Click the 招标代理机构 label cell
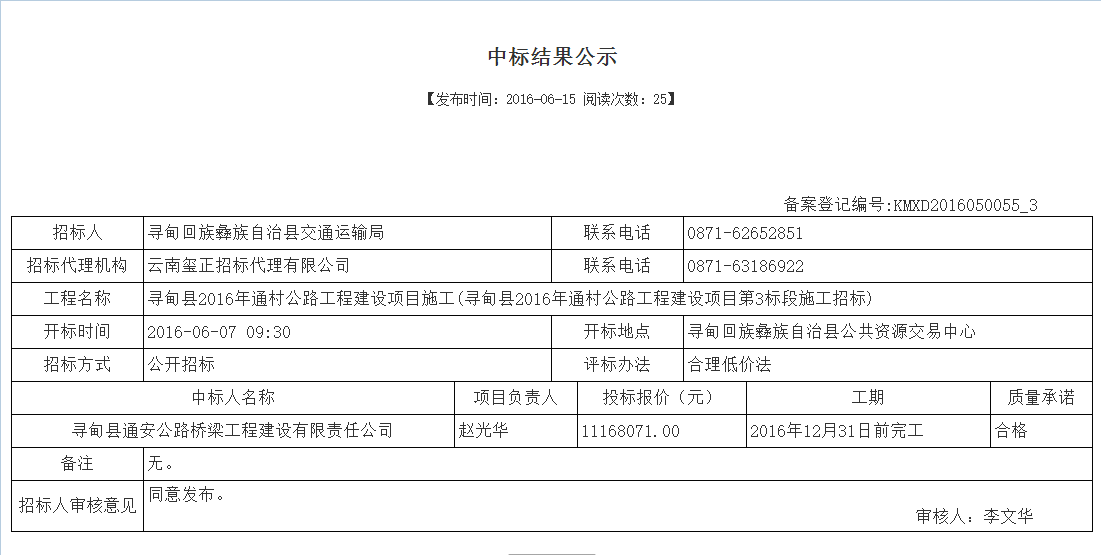The width and height of the screenshot is (1101, 555). click(77, 266)
